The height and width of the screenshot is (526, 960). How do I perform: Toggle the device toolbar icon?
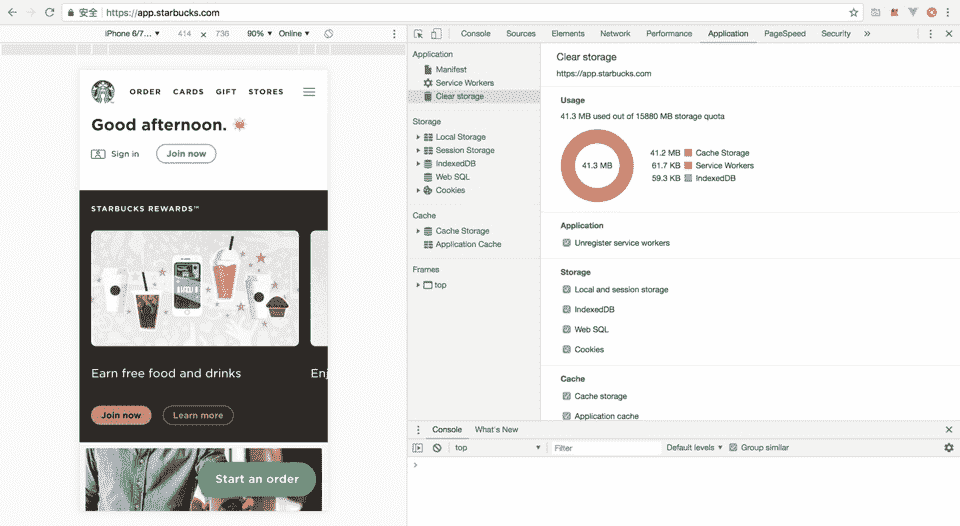[x=436, y=34]
